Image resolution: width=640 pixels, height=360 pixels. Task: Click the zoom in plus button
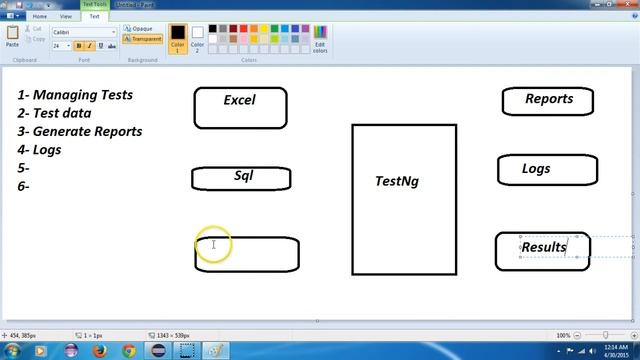coord(634,336)
